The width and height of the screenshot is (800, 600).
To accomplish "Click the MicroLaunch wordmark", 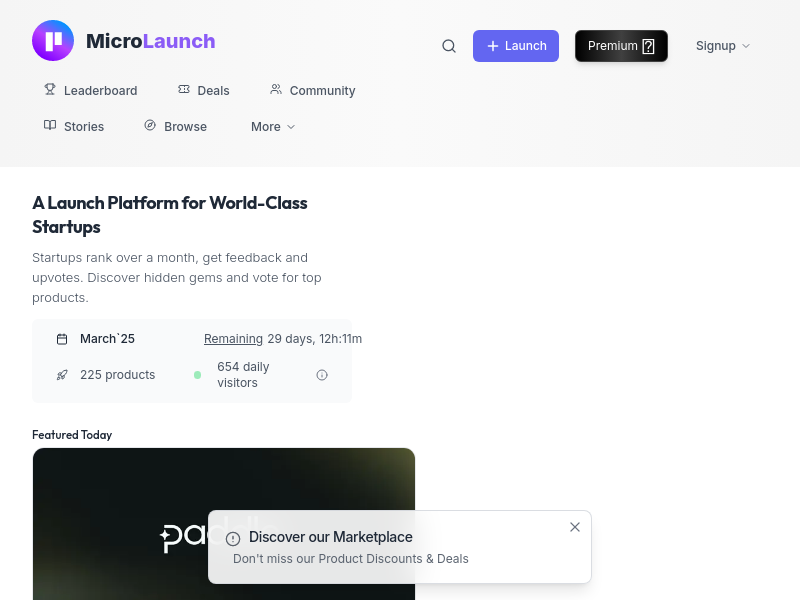I will (151, 41).
